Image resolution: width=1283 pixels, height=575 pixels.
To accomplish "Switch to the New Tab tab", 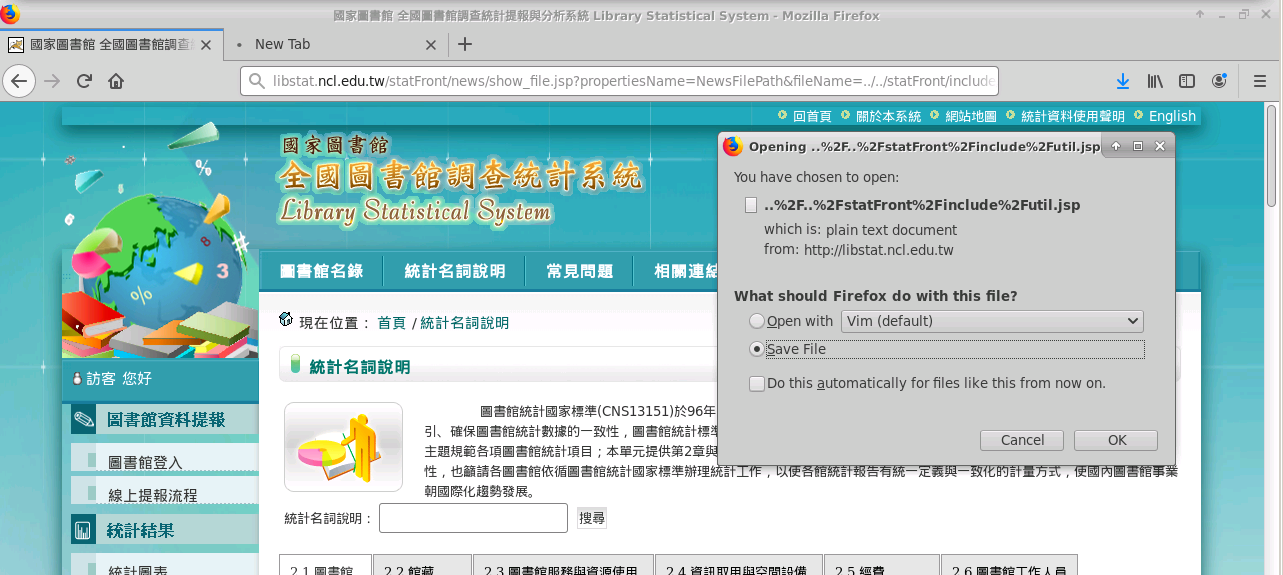I will [x=335, y=44].
